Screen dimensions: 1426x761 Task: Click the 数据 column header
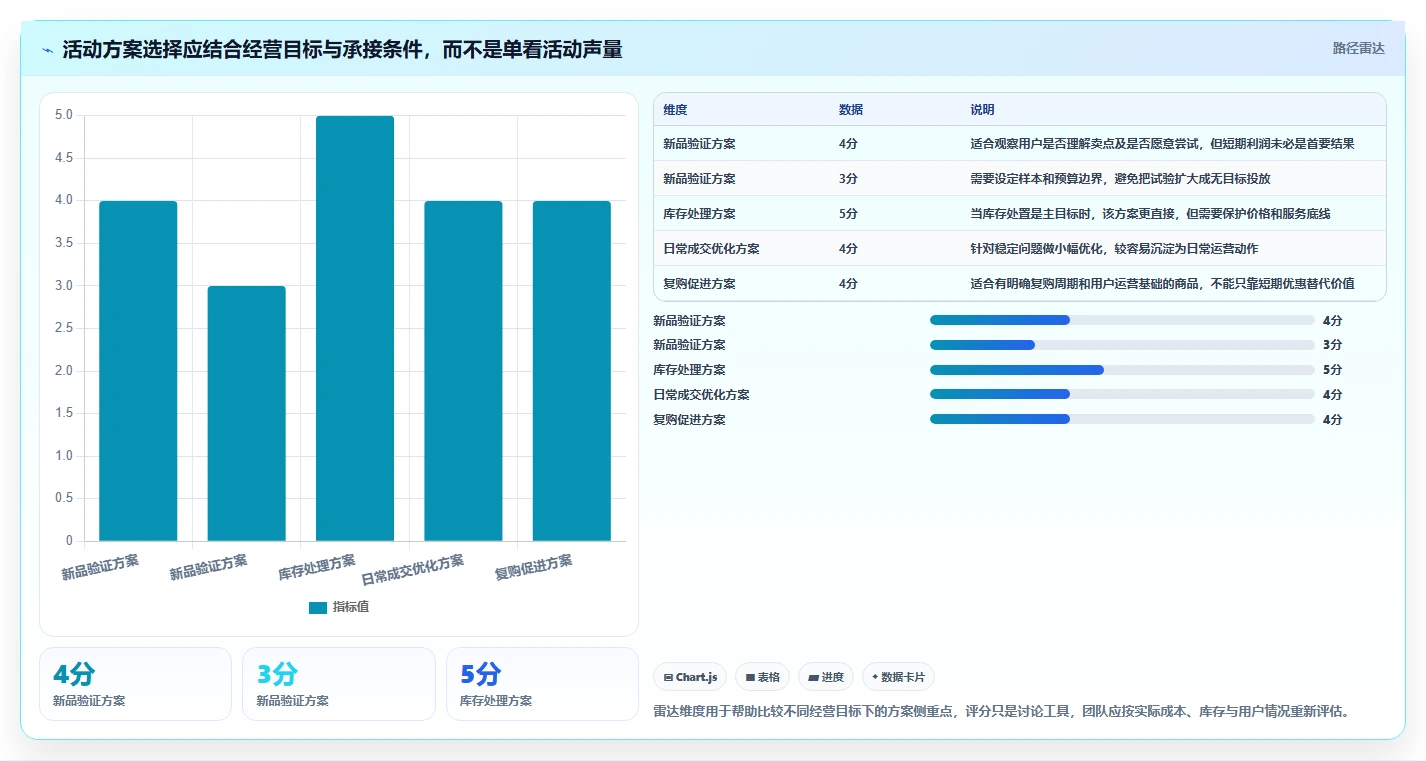click(851, 110)
